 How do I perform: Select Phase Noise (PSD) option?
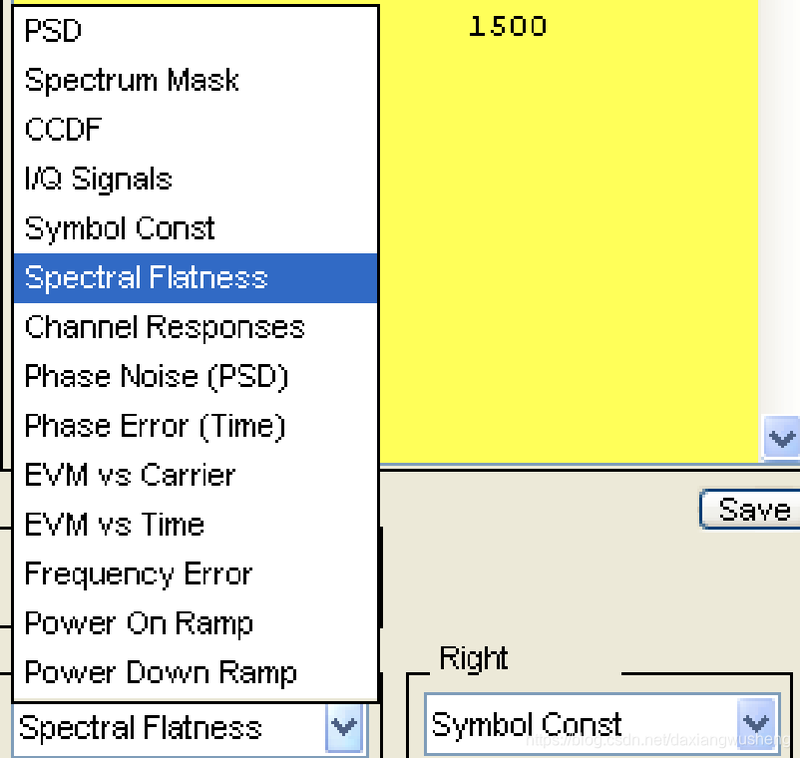(195, 376)
